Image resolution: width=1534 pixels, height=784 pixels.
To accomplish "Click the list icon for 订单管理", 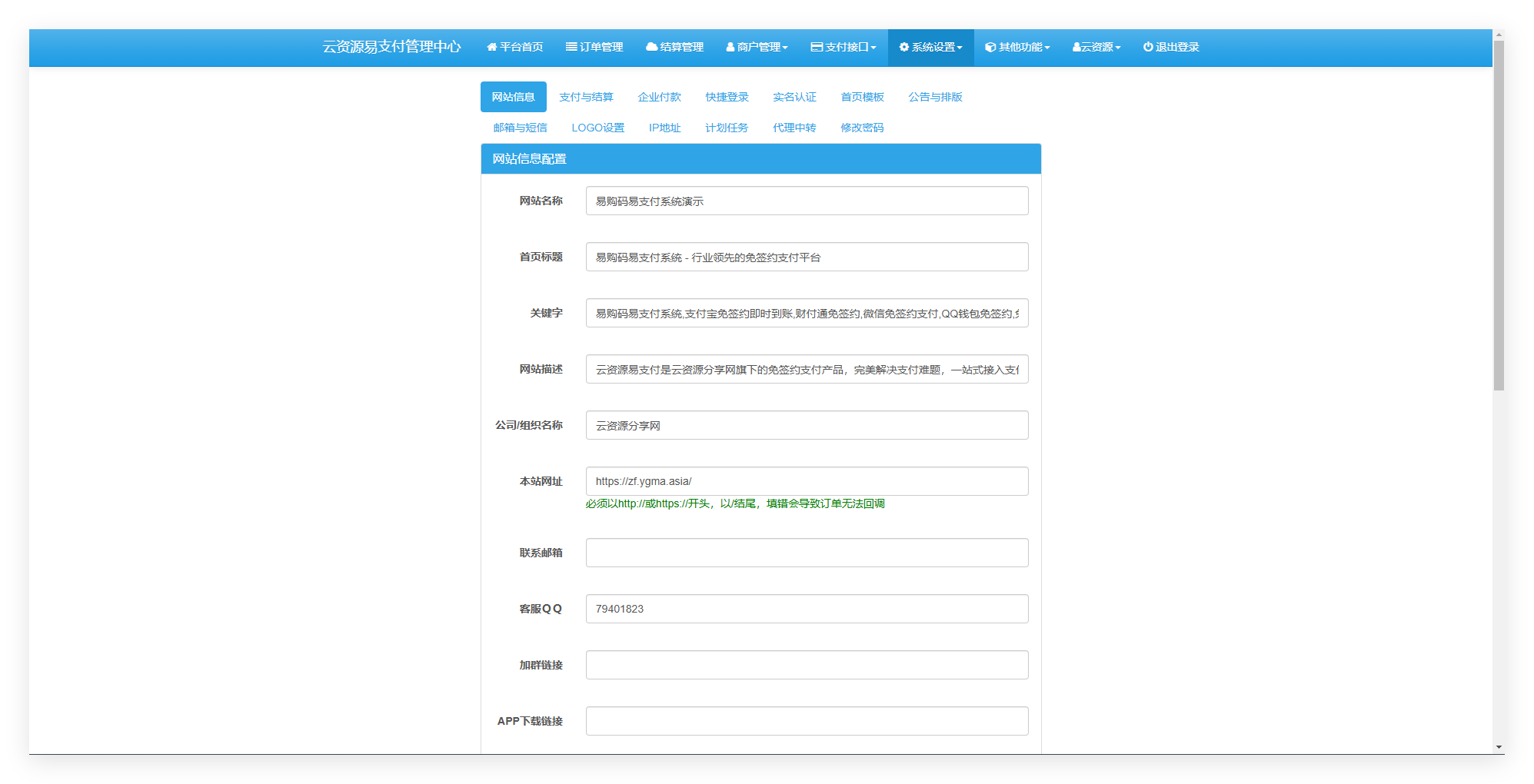I will [x=571, y=48].
